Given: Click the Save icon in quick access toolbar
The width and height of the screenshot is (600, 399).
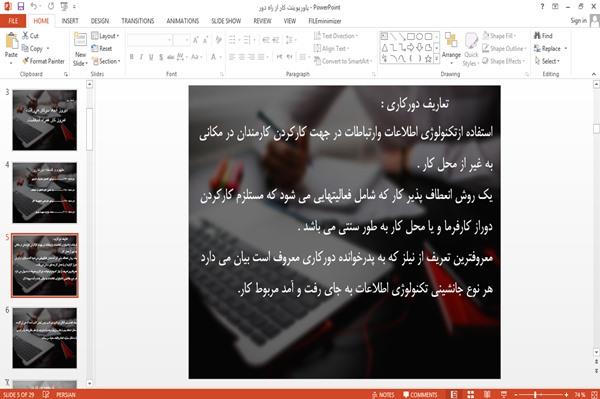Looking at the screenshot, I should point(21,6).
